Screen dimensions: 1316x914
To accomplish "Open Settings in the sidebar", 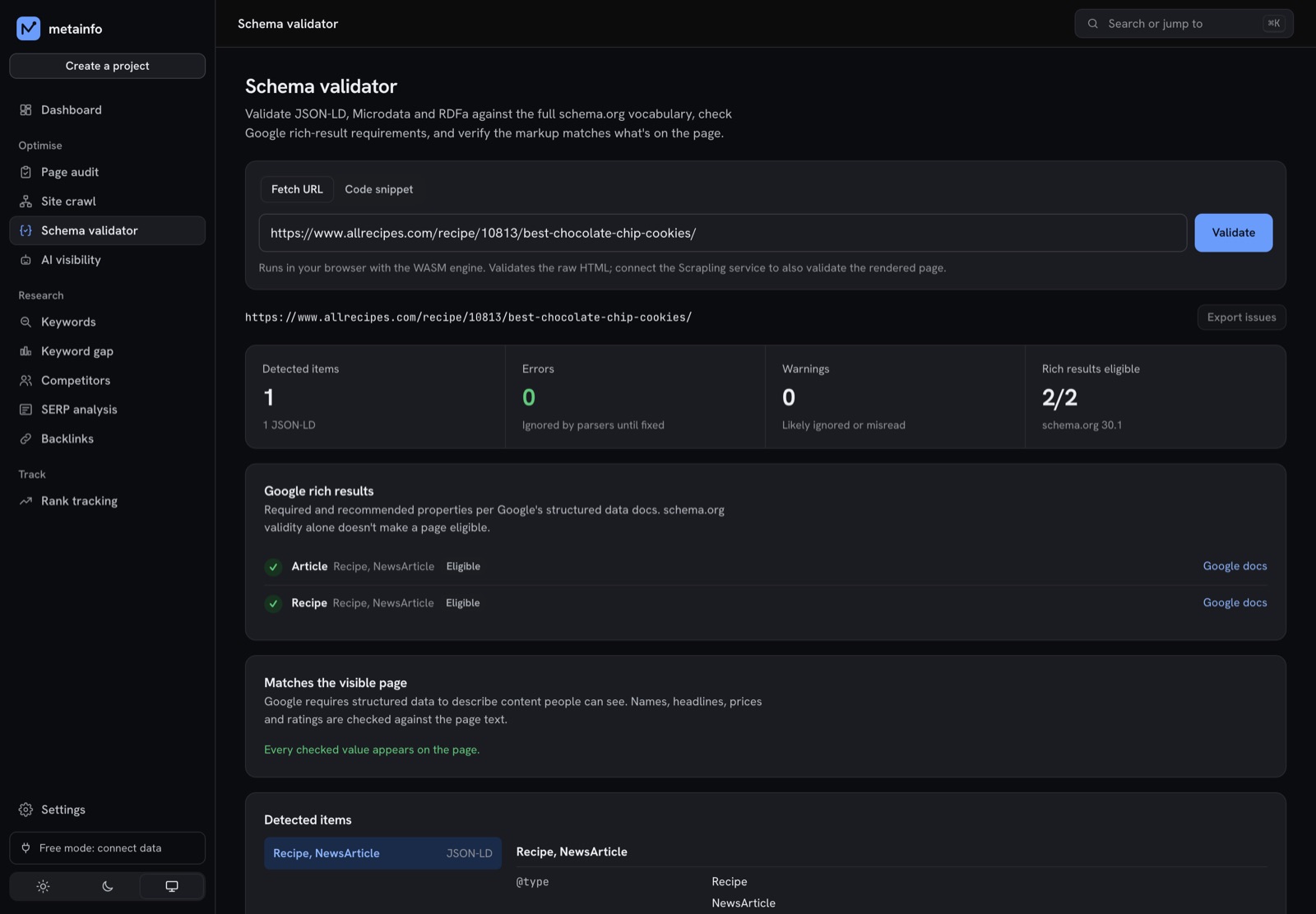I will pos(107,810).
